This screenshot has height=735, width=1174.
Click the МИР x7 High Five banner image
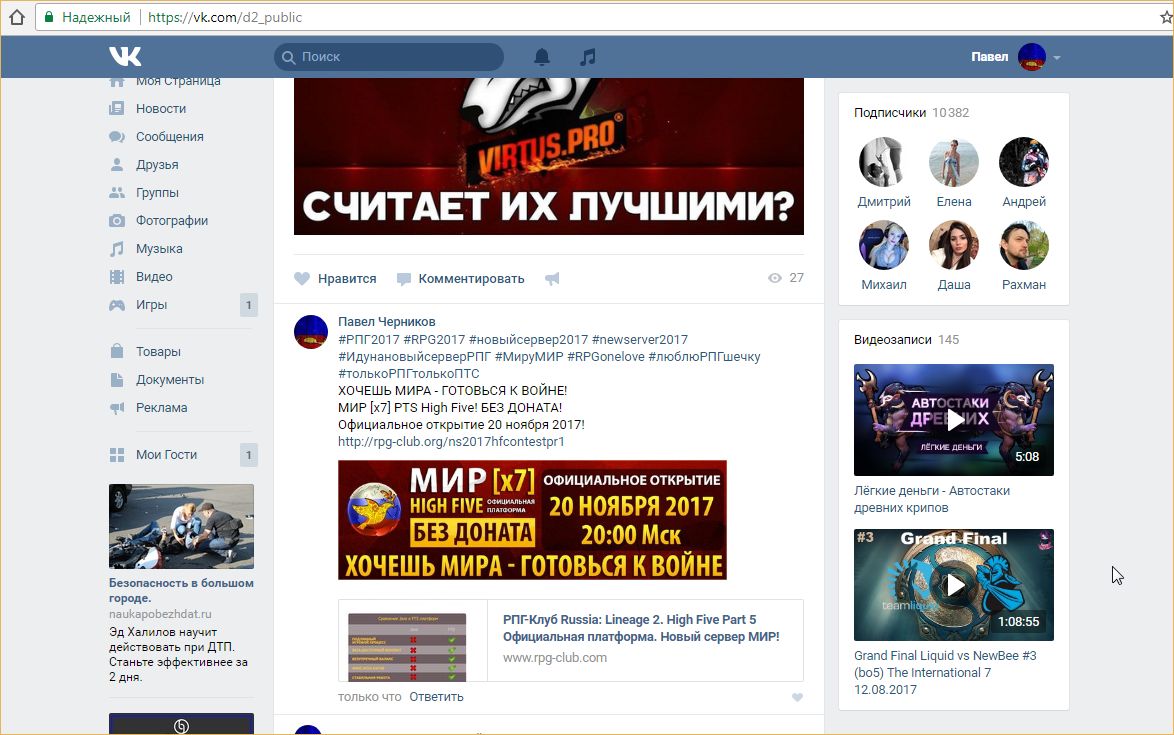pyautogui.click(x=532, y=520)
